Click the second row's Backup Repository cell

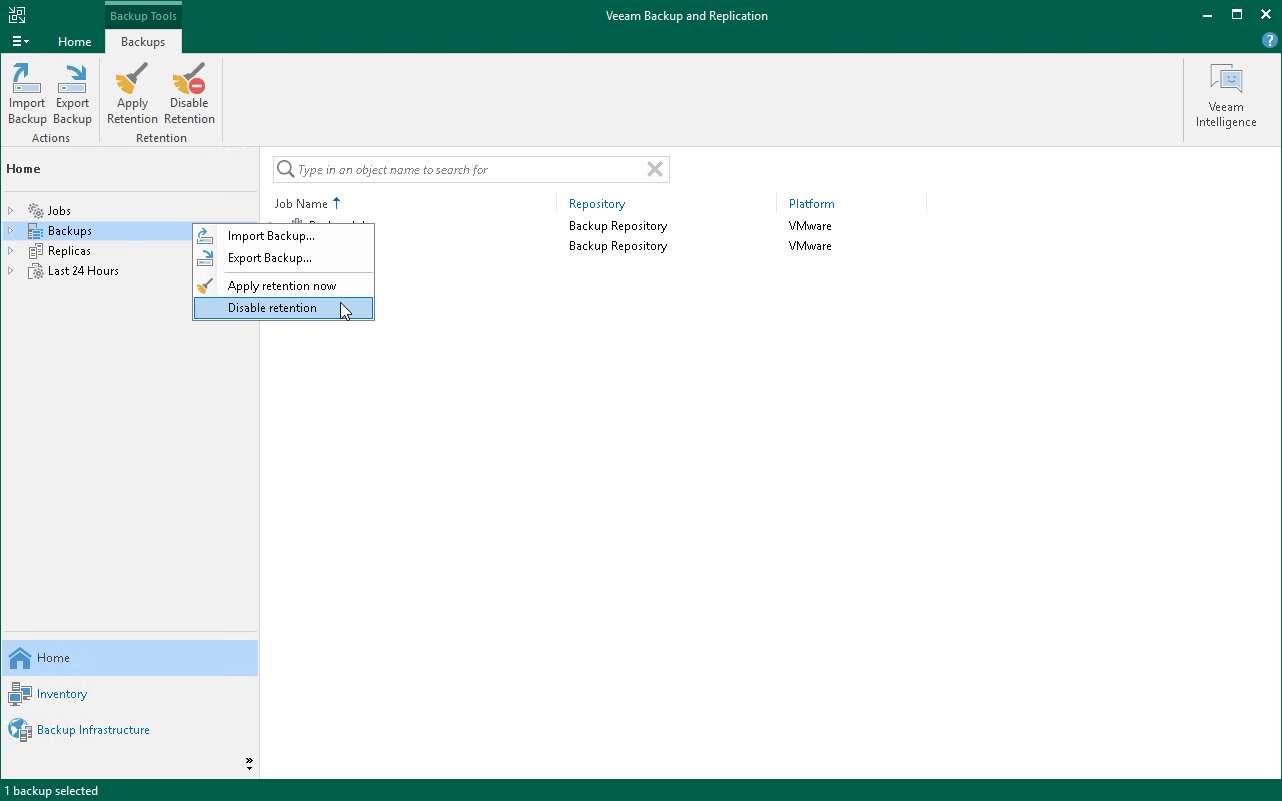pyautogui.click(x=618, y=246)
